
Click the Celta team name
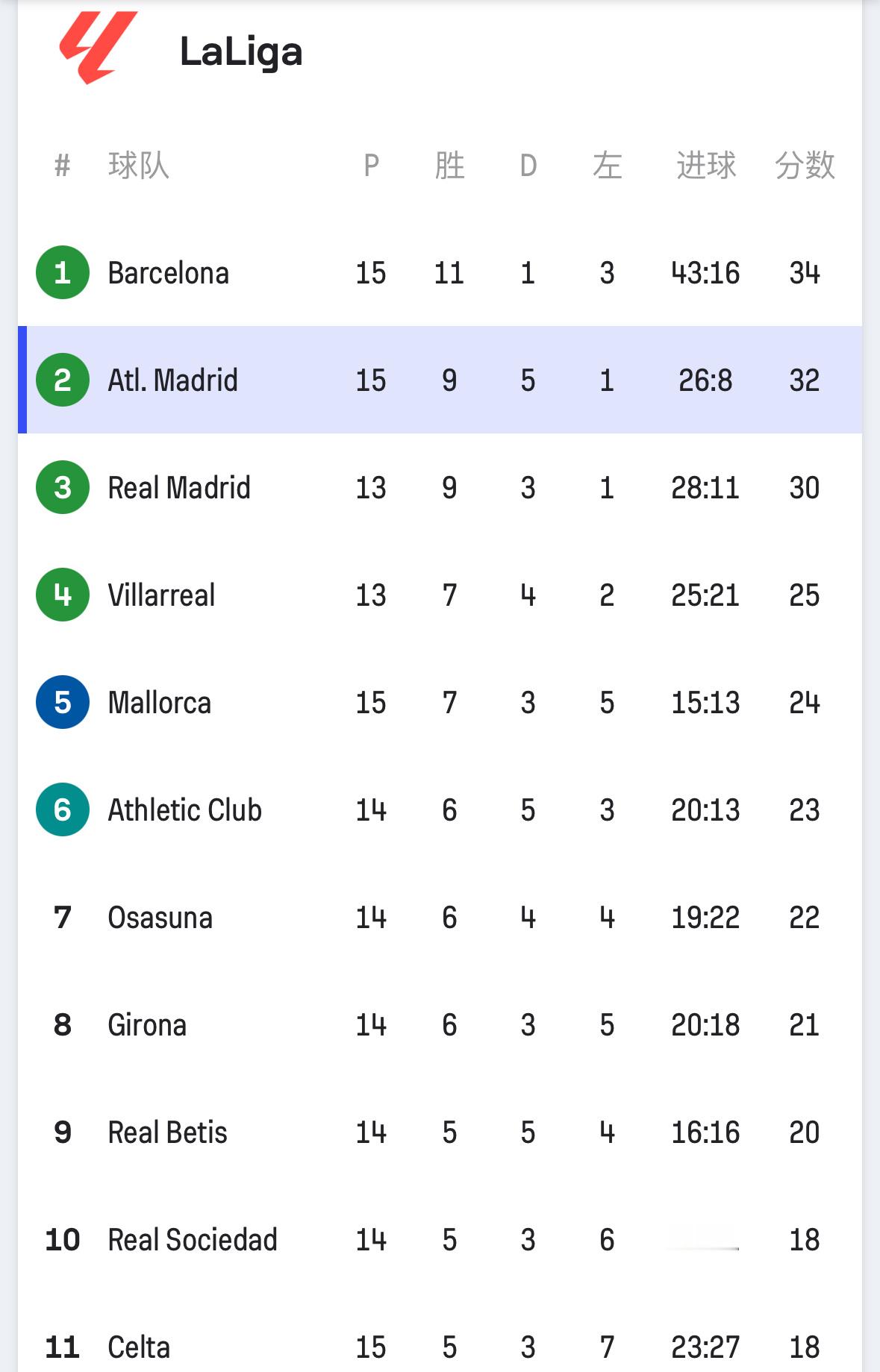click(x=139, y=1347)
